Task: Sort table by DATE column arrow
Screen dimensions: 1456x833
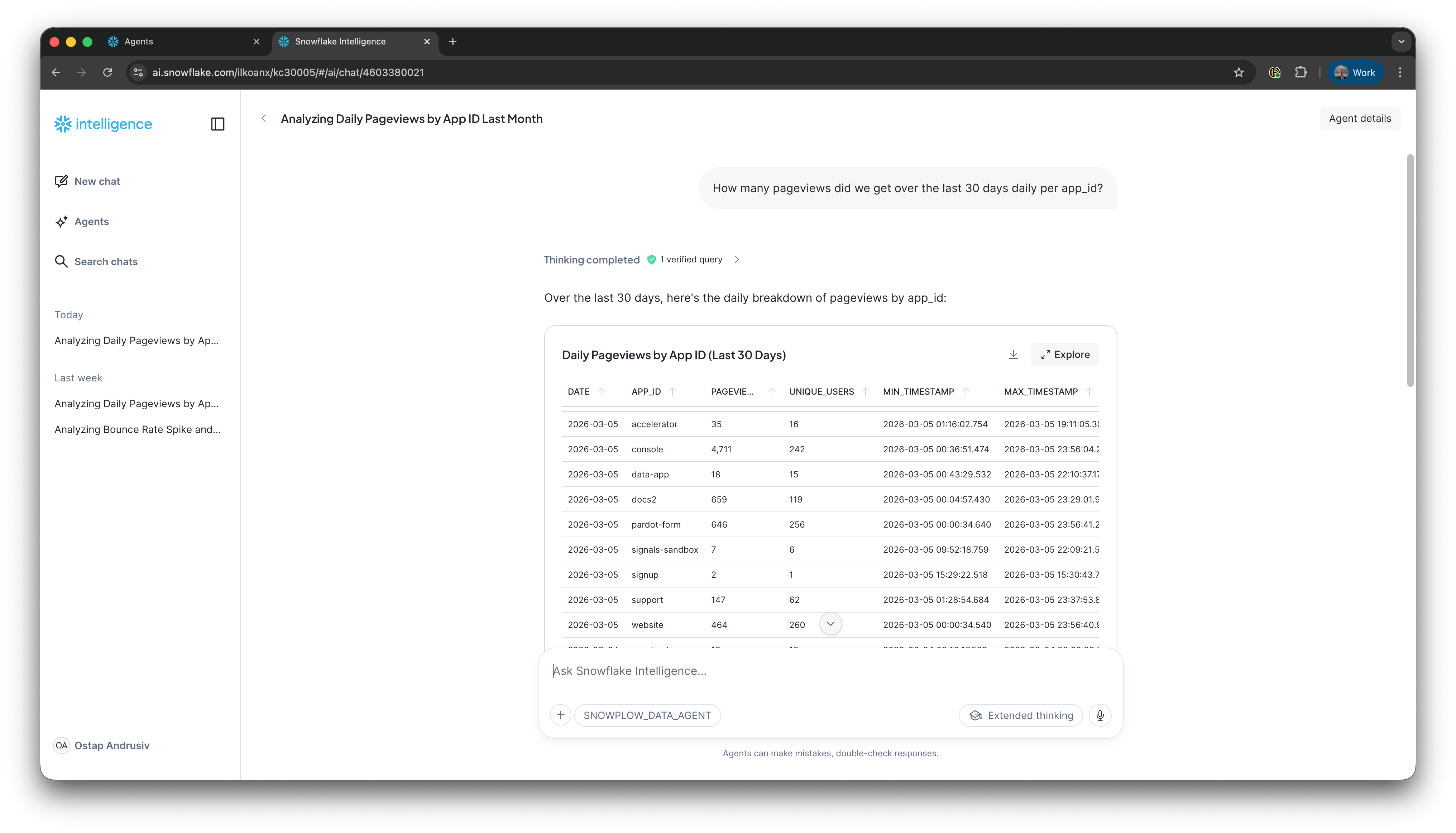Action: pos(601,392)
